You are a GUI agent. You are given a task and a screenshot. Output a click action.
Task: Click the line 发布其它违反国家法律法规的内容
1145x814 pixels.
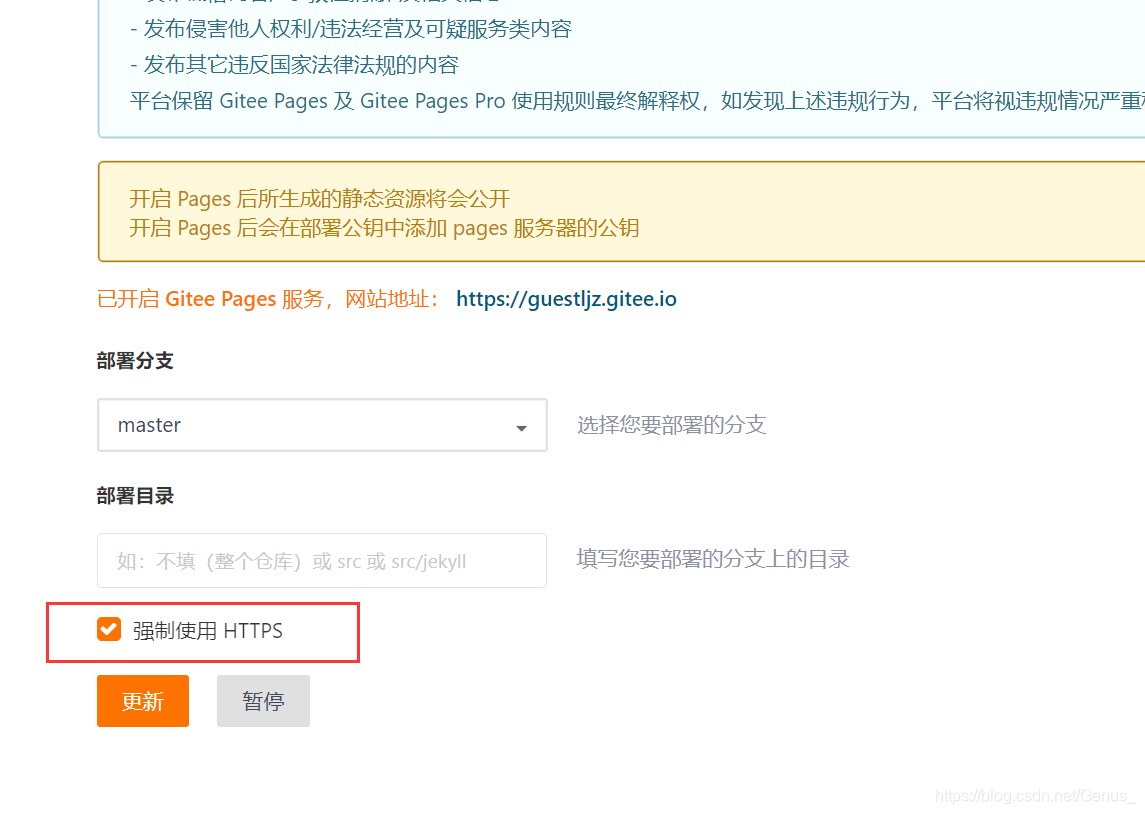tap(294, 65)
